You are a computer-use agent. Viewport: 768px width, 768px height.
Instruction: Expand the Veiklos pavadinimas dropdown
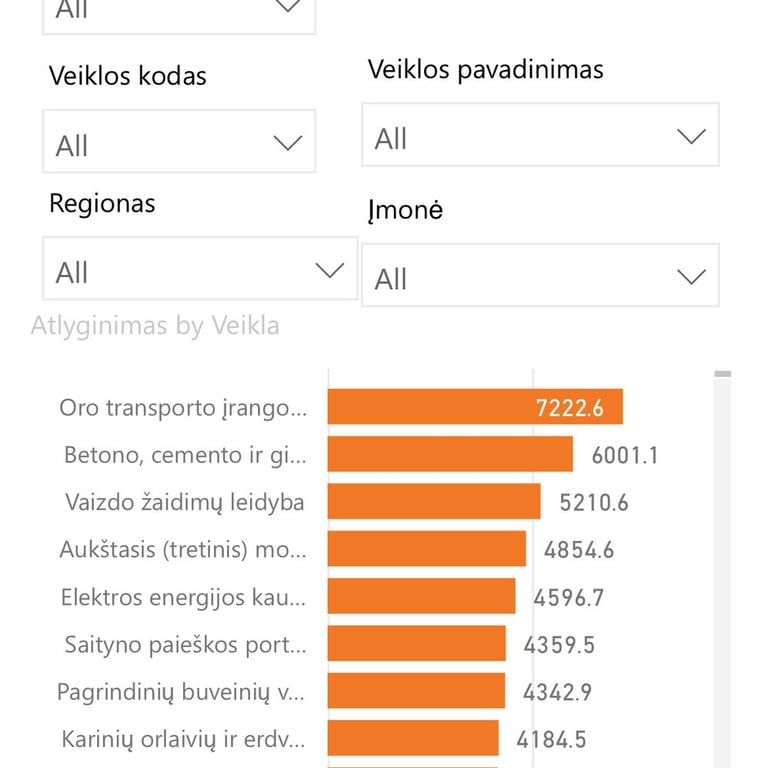pyautogui.click(x=540, y=135)
